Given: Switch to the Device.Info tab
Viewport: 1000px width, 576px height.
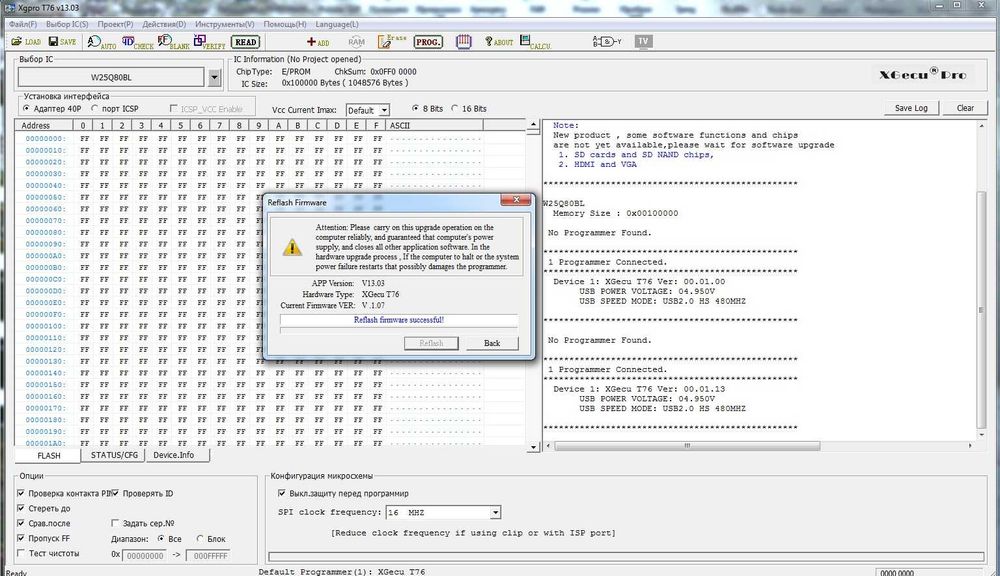Looking at the screenshot, I should 173,455.
